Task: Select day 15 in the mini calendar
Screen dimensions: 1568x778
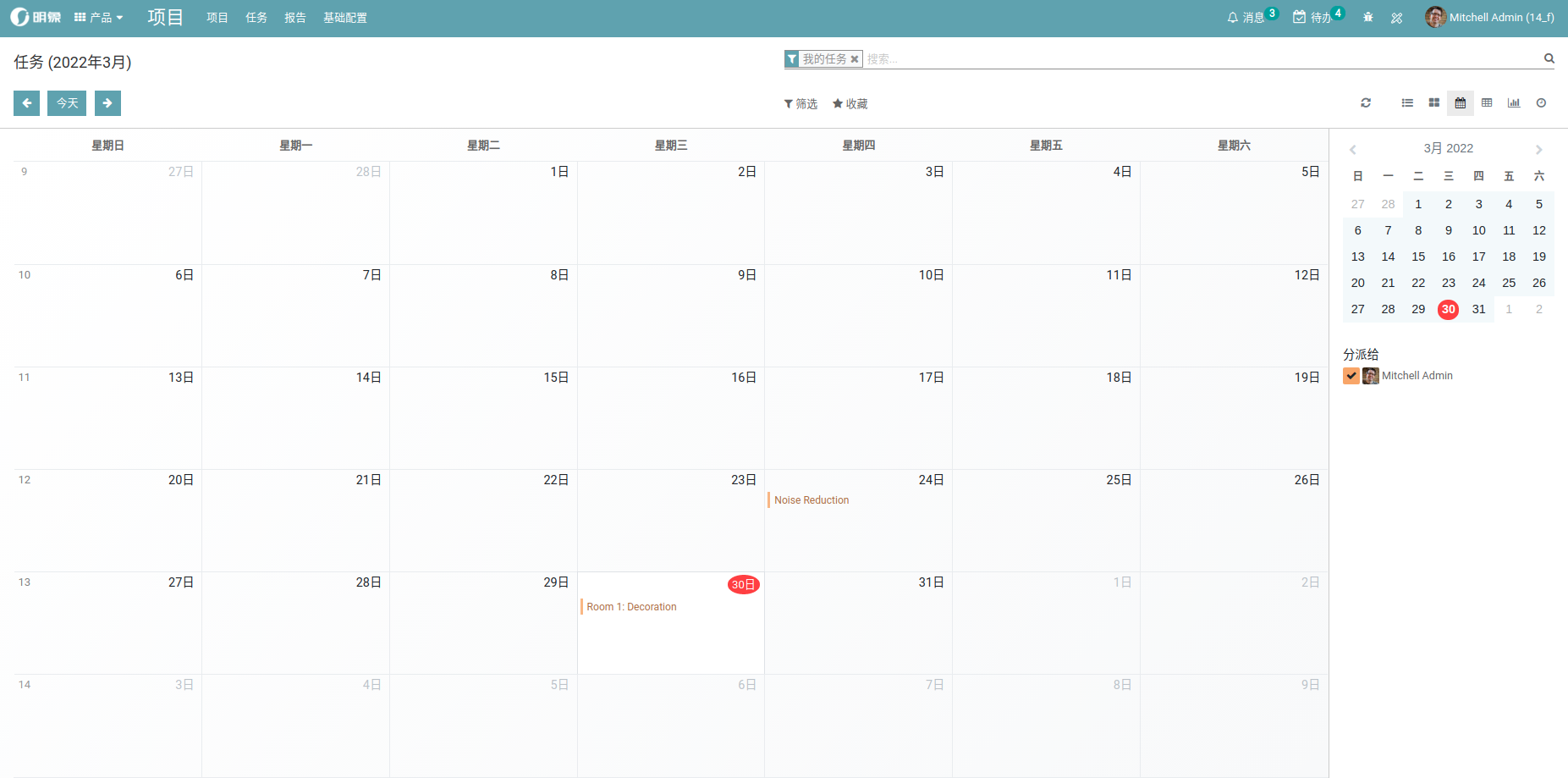Action: click(x=1418, y=257)
